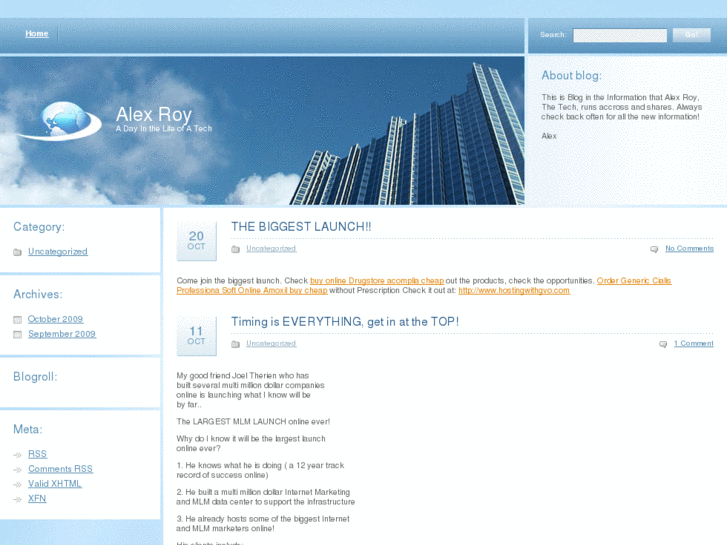Click the folder icon beside sidebar Uncategorized
This screenshot has width=727, height=545.
click(18, 252)
